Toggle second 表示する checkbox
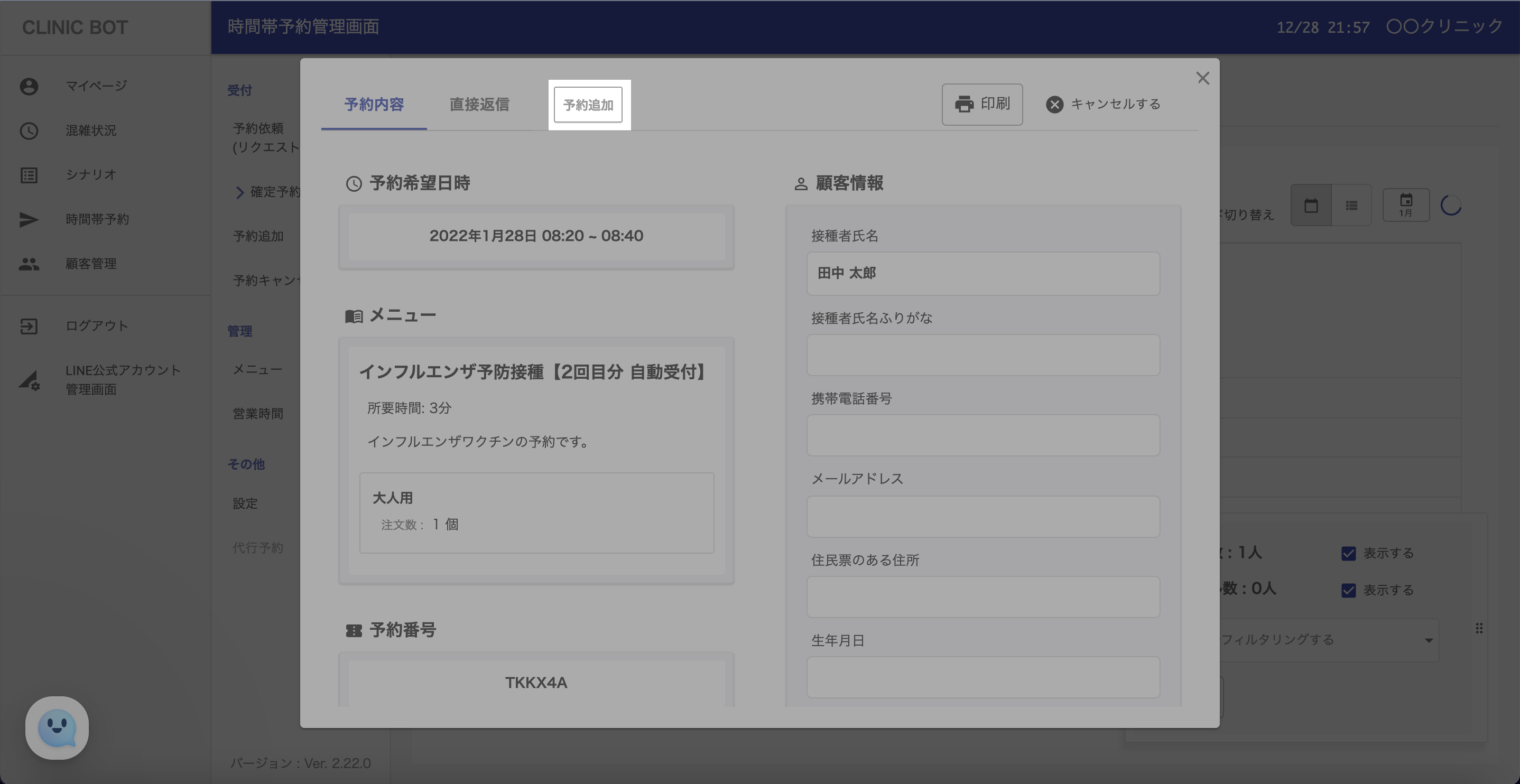This screenshot has width=1520, height=784. click(1348, 591)
